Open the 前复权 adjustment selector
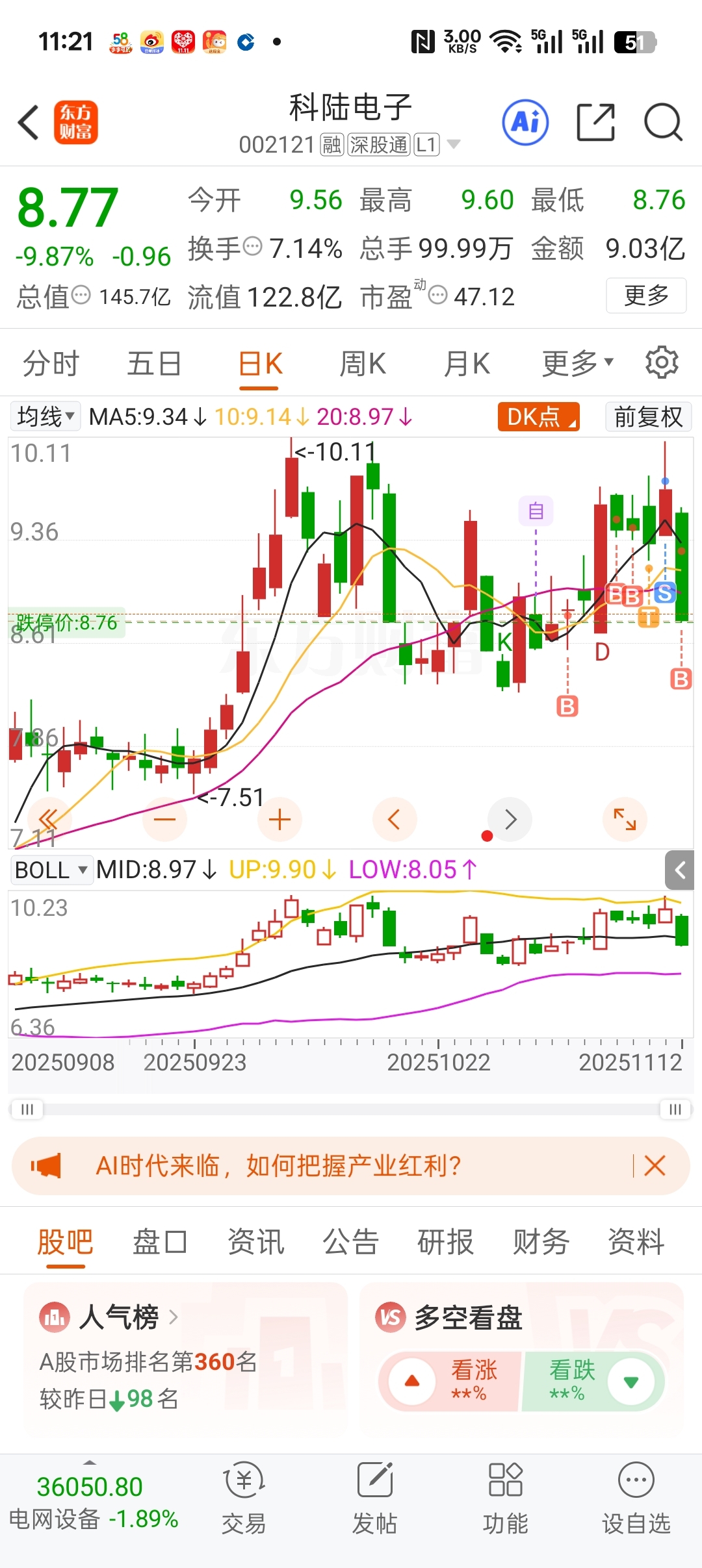Viewport: 702px width, 1568px height. [648, 416]
